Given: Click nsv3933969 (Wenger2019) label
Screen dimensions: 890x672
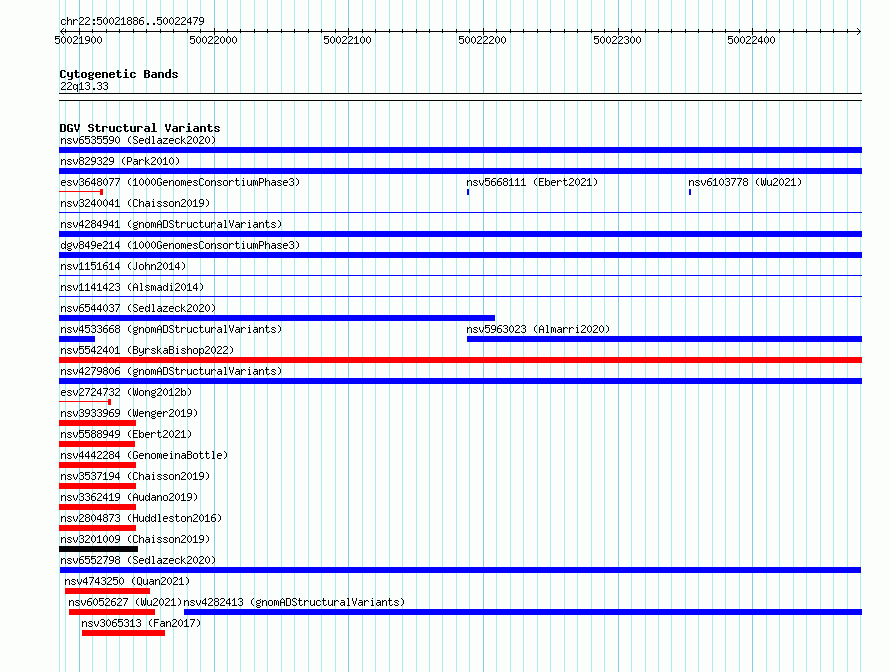Looking at the screenshot, I should pos(129,413).
